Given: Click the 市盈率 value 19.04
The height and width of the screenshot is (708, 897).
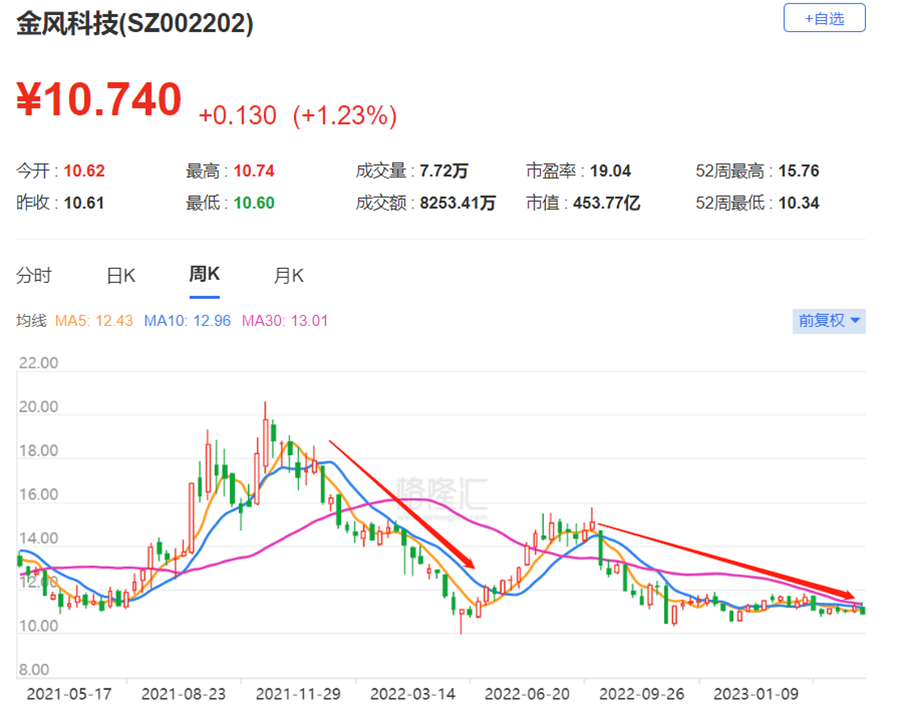Looking at the screenshot, I should coord(610,171).
